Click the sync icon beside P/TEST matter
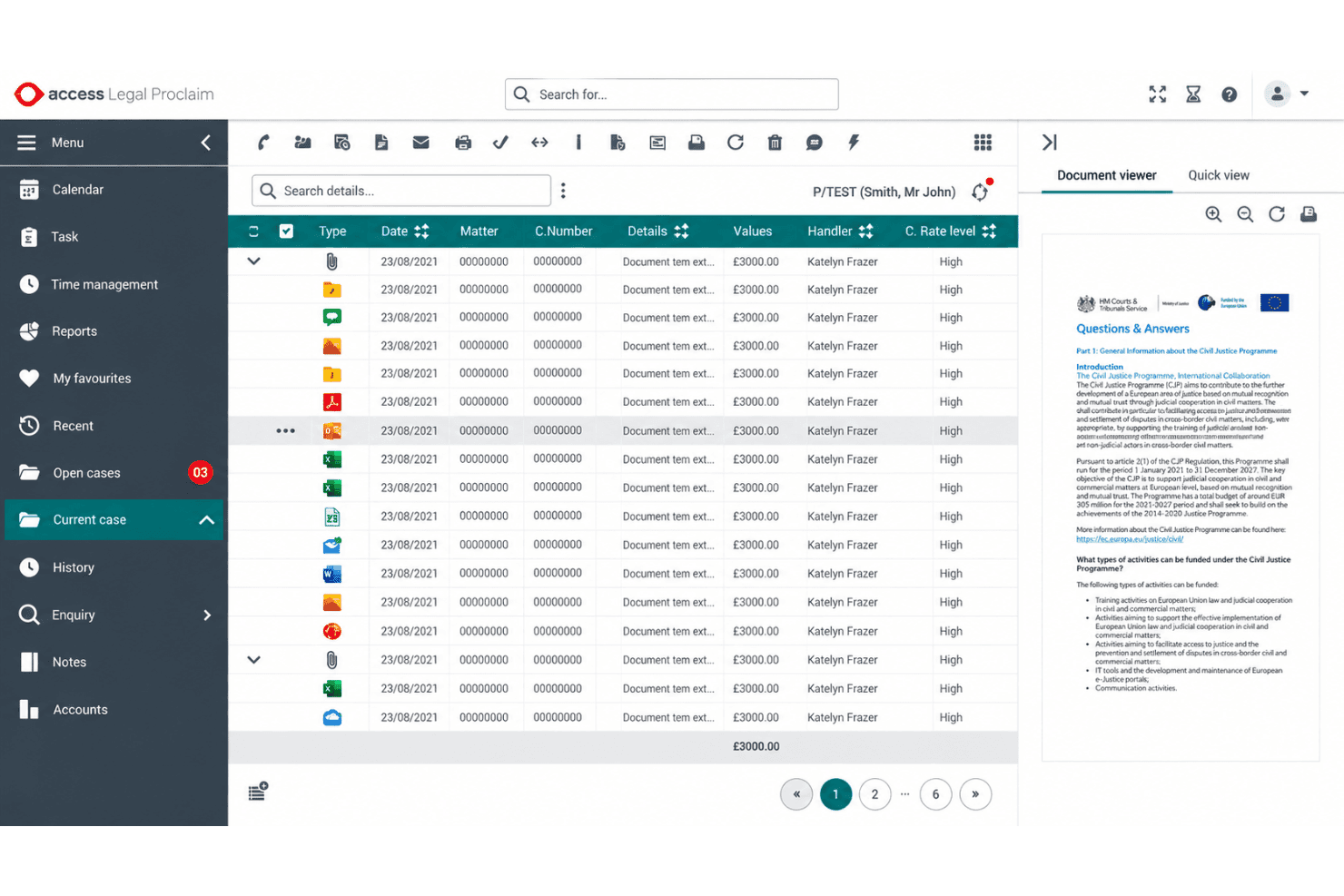The height and width of the screenshot is (896, 1344). (981, 191)
